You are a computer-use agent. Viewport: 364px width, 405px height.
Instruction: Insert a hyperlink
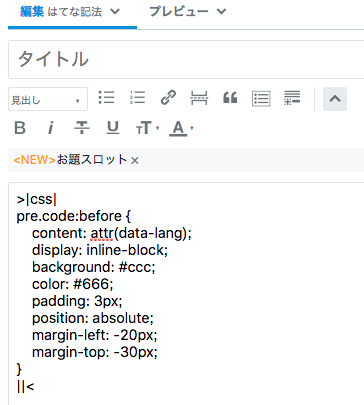168,98
